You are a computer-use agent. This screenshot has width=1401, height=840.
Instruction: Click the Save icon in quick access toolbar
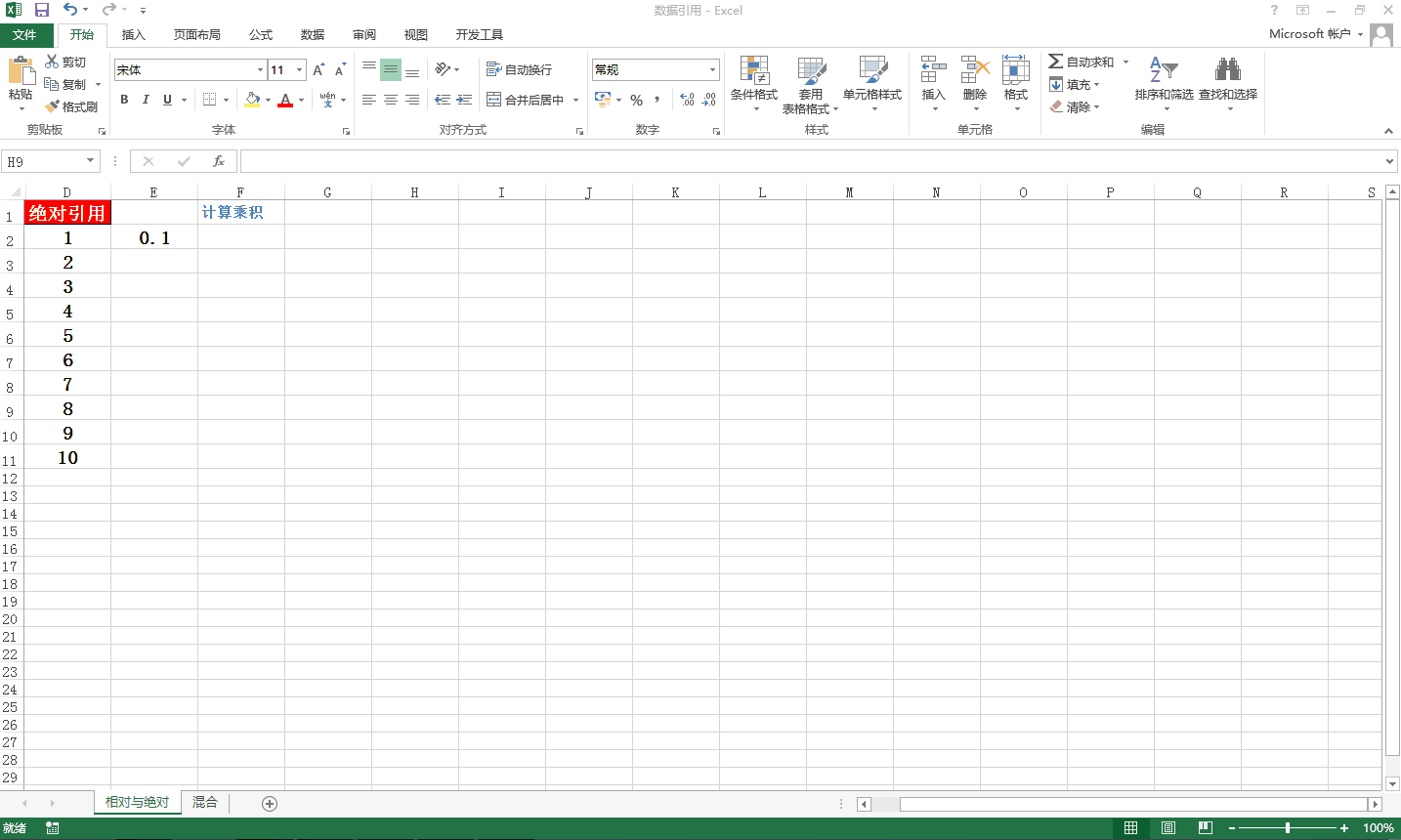click(x=42, y=10)
